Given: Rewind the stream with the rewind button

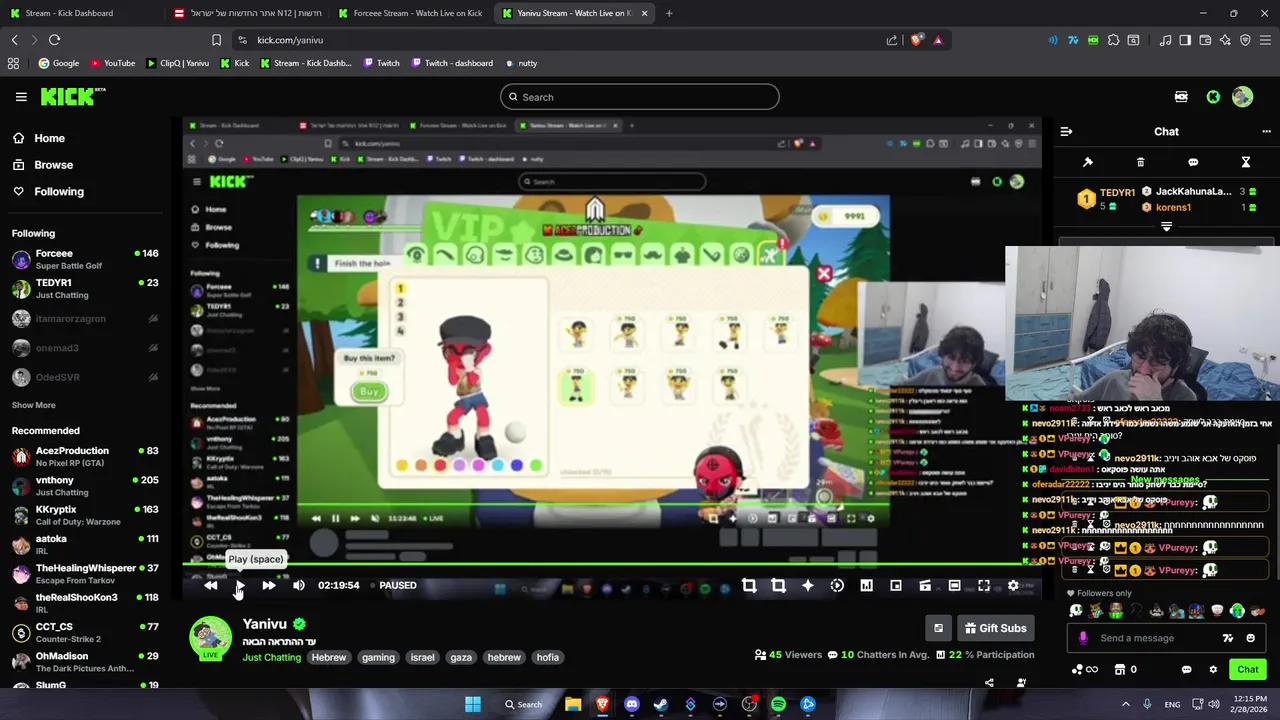Looking at the screenshot, I should pos(210,586).
